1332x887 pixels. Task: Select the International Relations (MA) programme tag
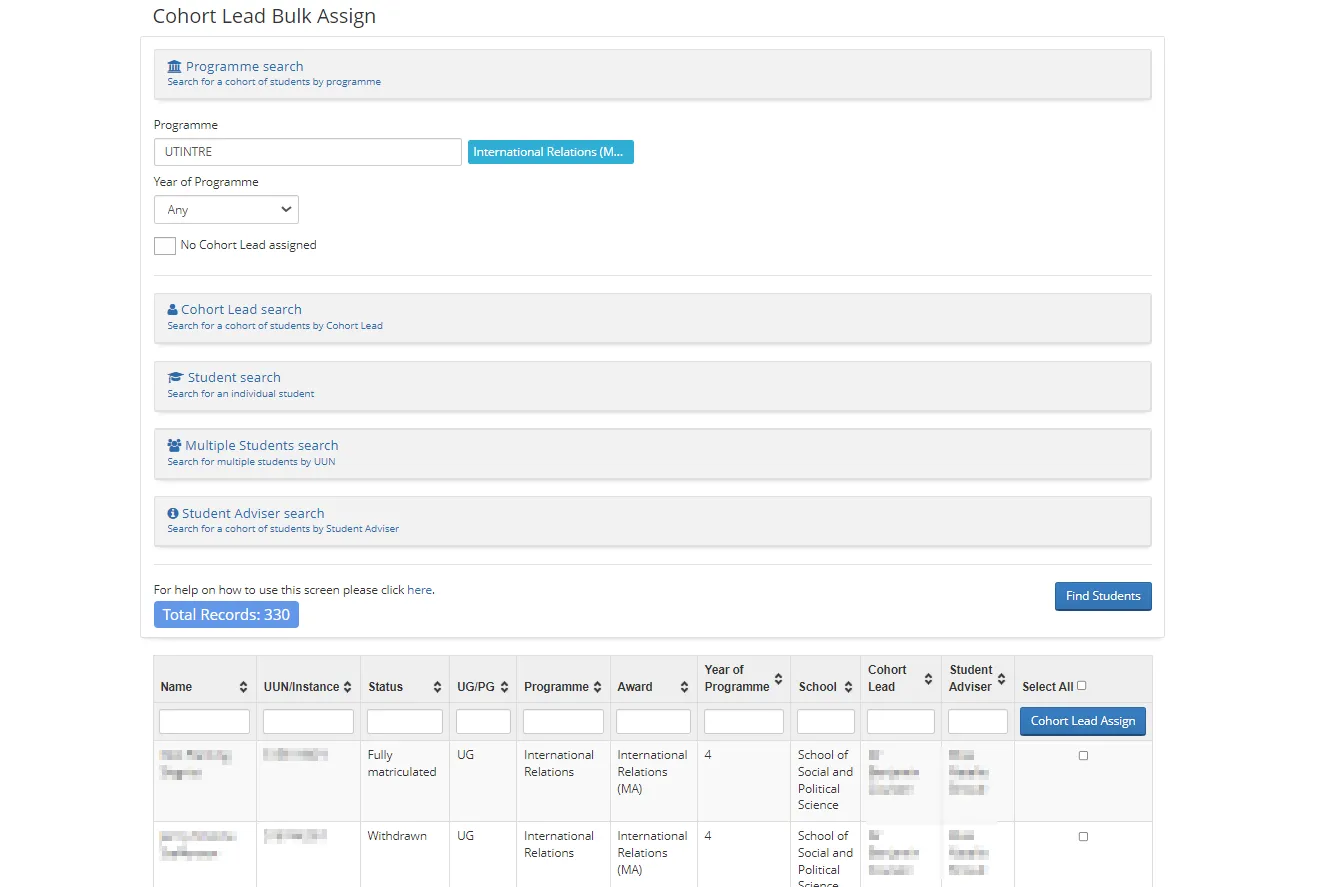pyautogui.click(x=550, y=151)
